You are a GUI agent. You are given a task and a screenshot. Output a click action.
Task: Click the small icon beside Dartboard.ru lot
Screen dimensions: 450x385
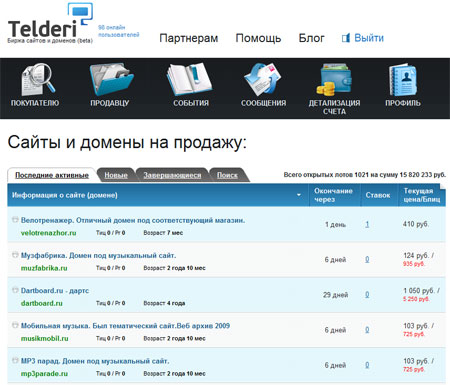coord(15,290)
